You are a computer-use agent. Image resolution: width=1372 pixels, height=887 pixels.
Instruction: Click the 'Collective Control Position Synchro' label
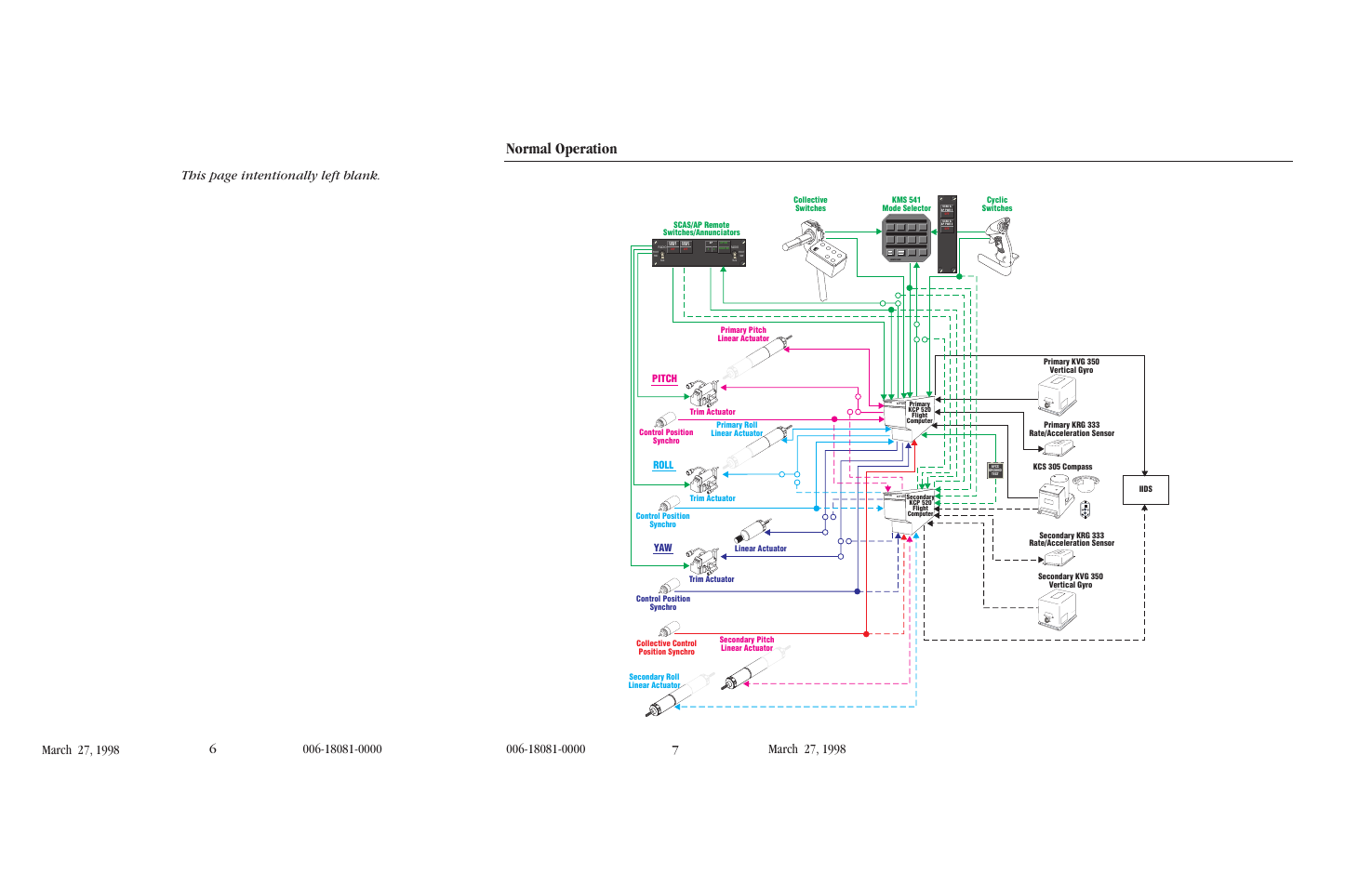(666, 648)
